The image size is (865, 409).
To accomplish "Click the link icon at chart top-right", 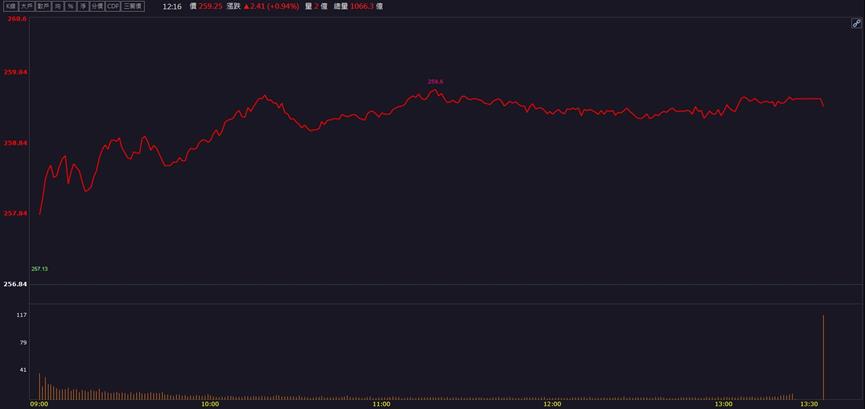I will coord(856,23).
